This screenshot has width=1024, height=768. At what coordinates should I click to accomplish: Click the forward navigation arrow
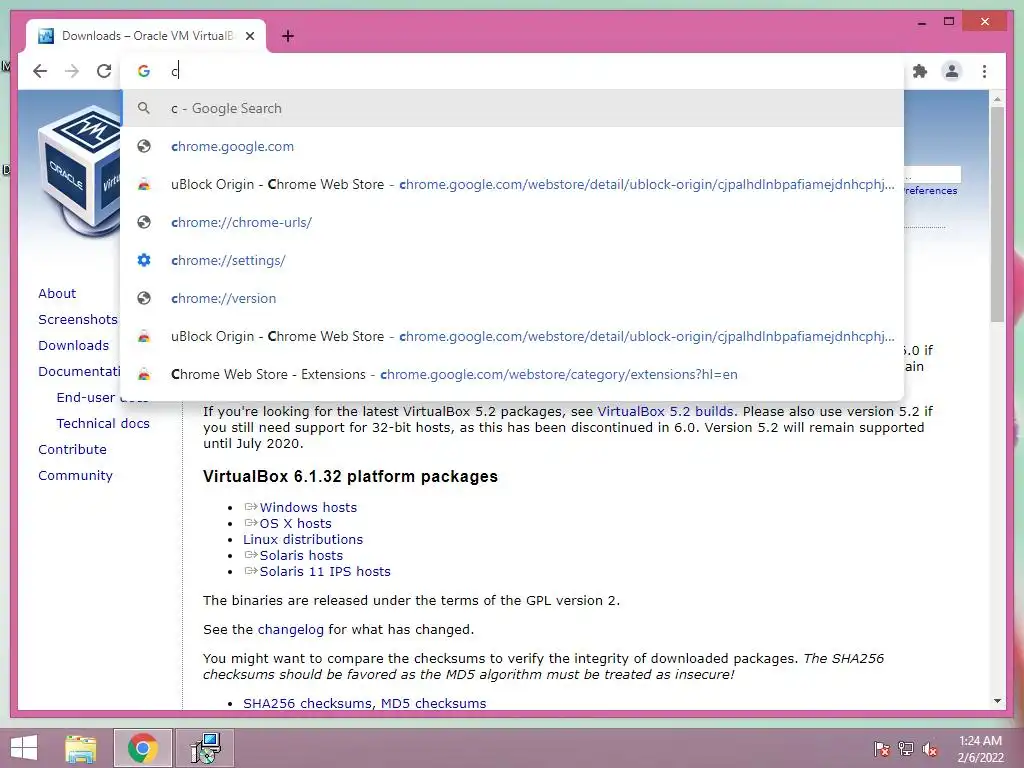(72, 71)
